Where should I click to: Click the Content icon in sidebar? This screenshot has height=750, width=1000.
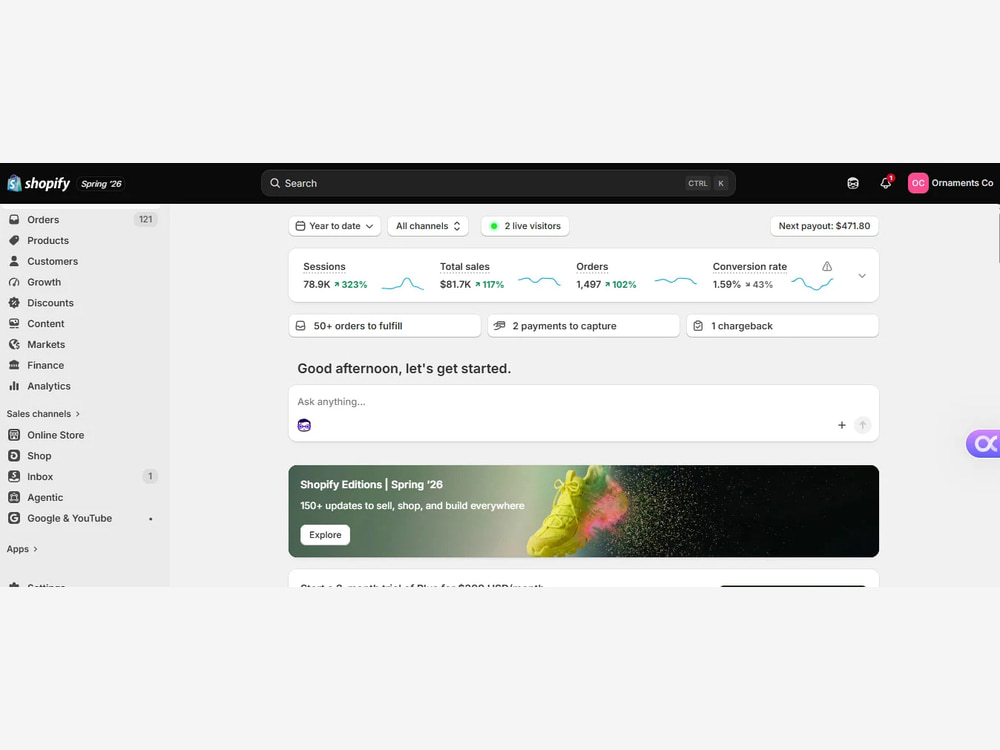[14, 323]
